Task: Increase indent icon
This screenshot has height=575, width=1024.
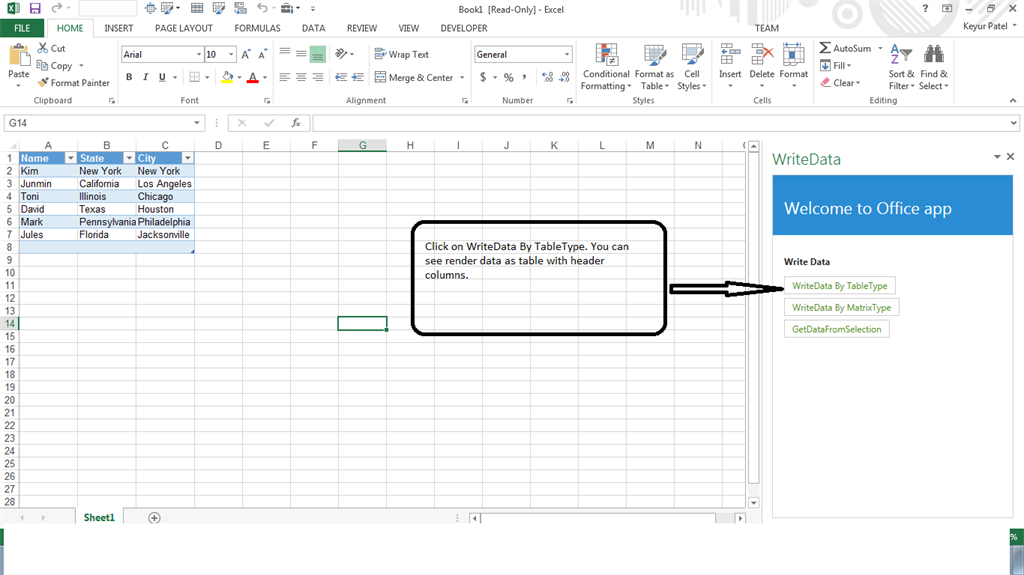Action: (x=357, y=77)
